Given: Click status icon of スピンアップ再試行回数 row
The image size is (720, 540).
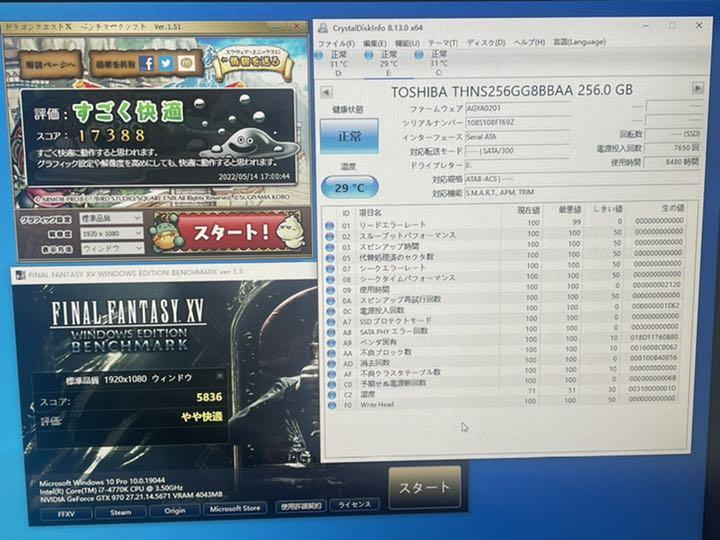Looking at the screenshot, I should coord(330,301).
